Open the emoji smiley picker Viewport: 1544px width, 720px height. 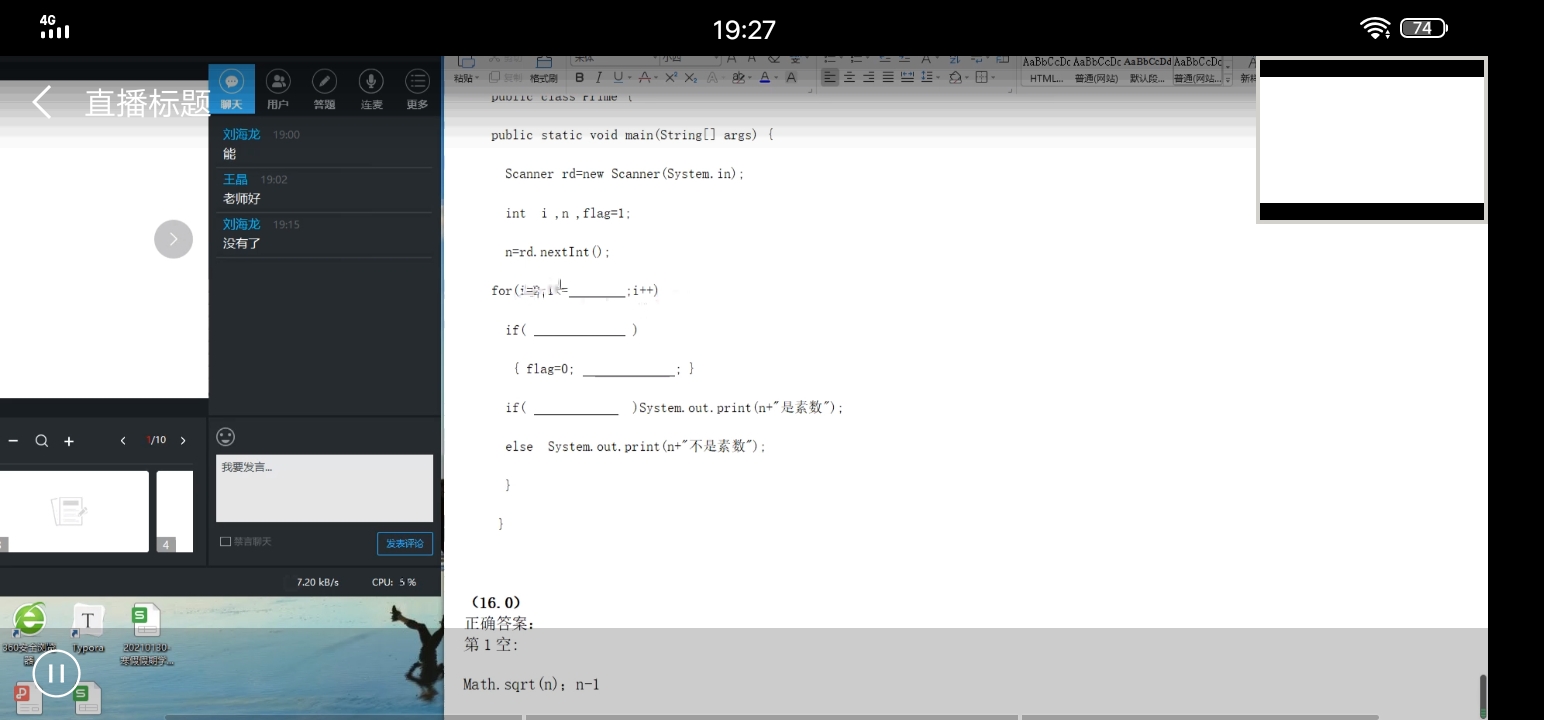click(x=226, y=437)
